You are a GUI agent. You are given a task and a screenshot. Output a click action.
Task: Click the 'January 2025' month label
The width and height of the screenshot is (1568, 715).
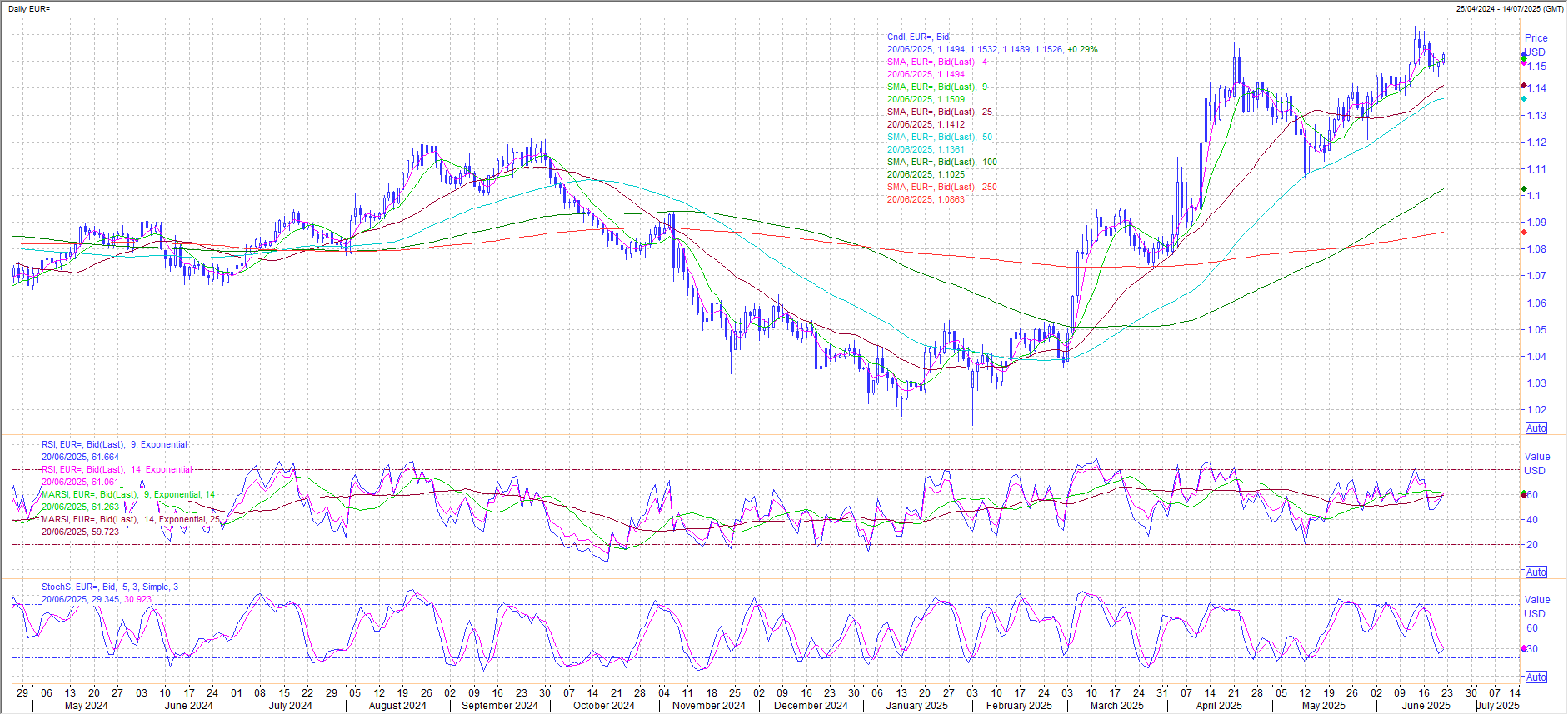[x=917, y=706]
